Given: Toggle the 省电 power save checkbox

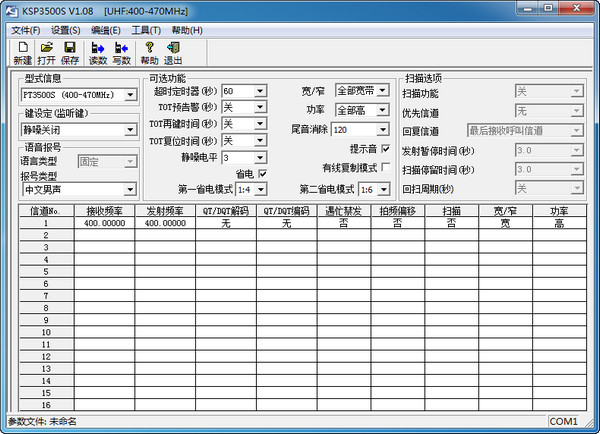Looking at the screenshot, I should (262, 174).
